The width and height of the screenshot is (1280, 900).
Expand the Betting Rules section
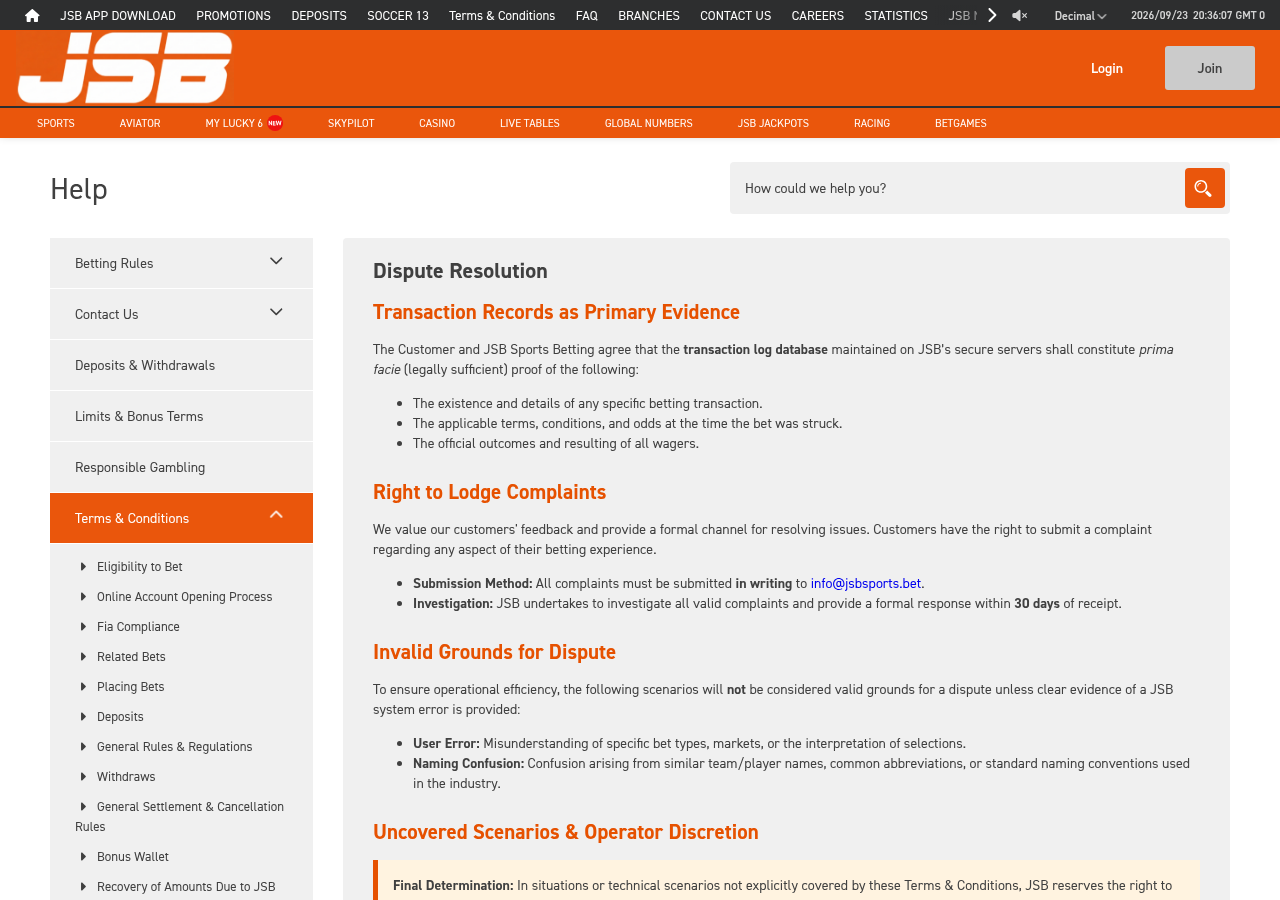coord(181,263)
